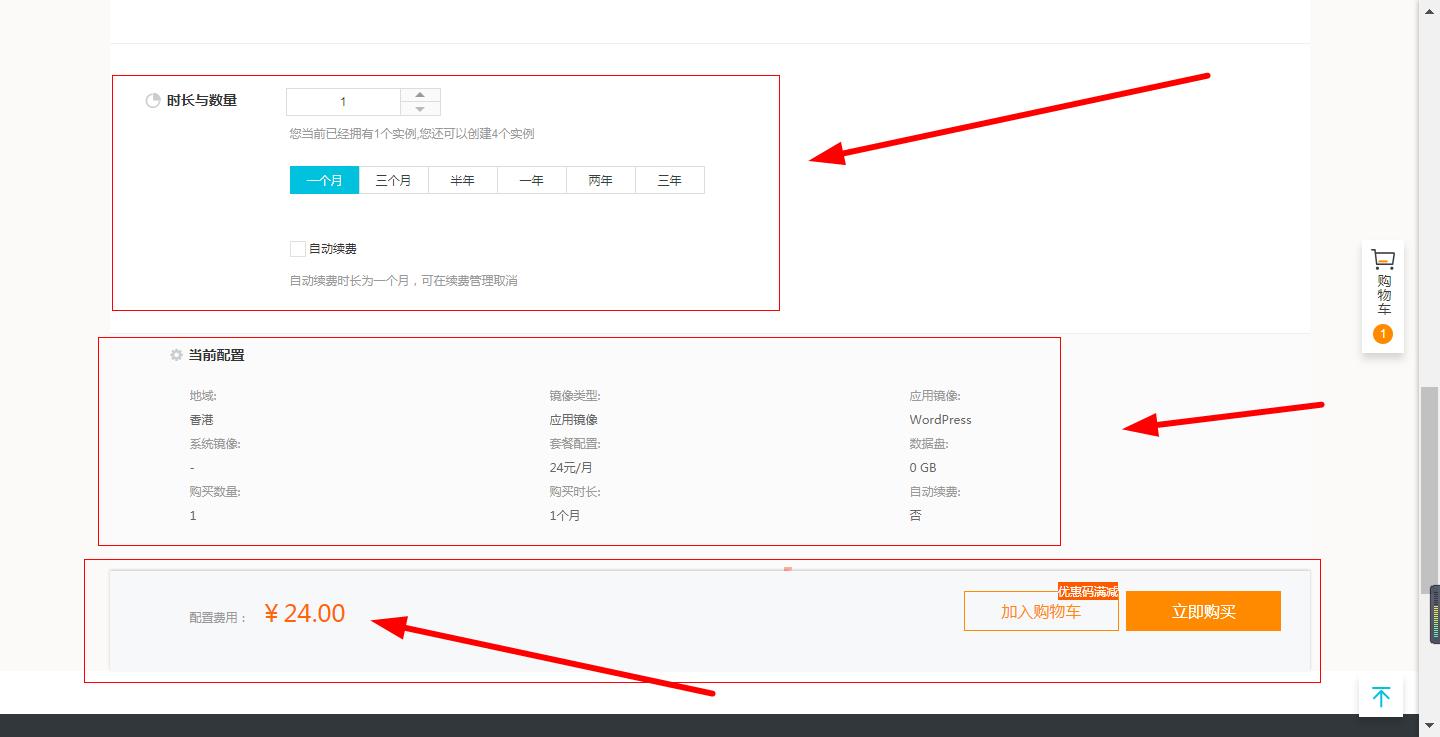This screenshot has width=1440, height=737.
Task: Increase instance quantity with up arrow
Action: (420, 95)
